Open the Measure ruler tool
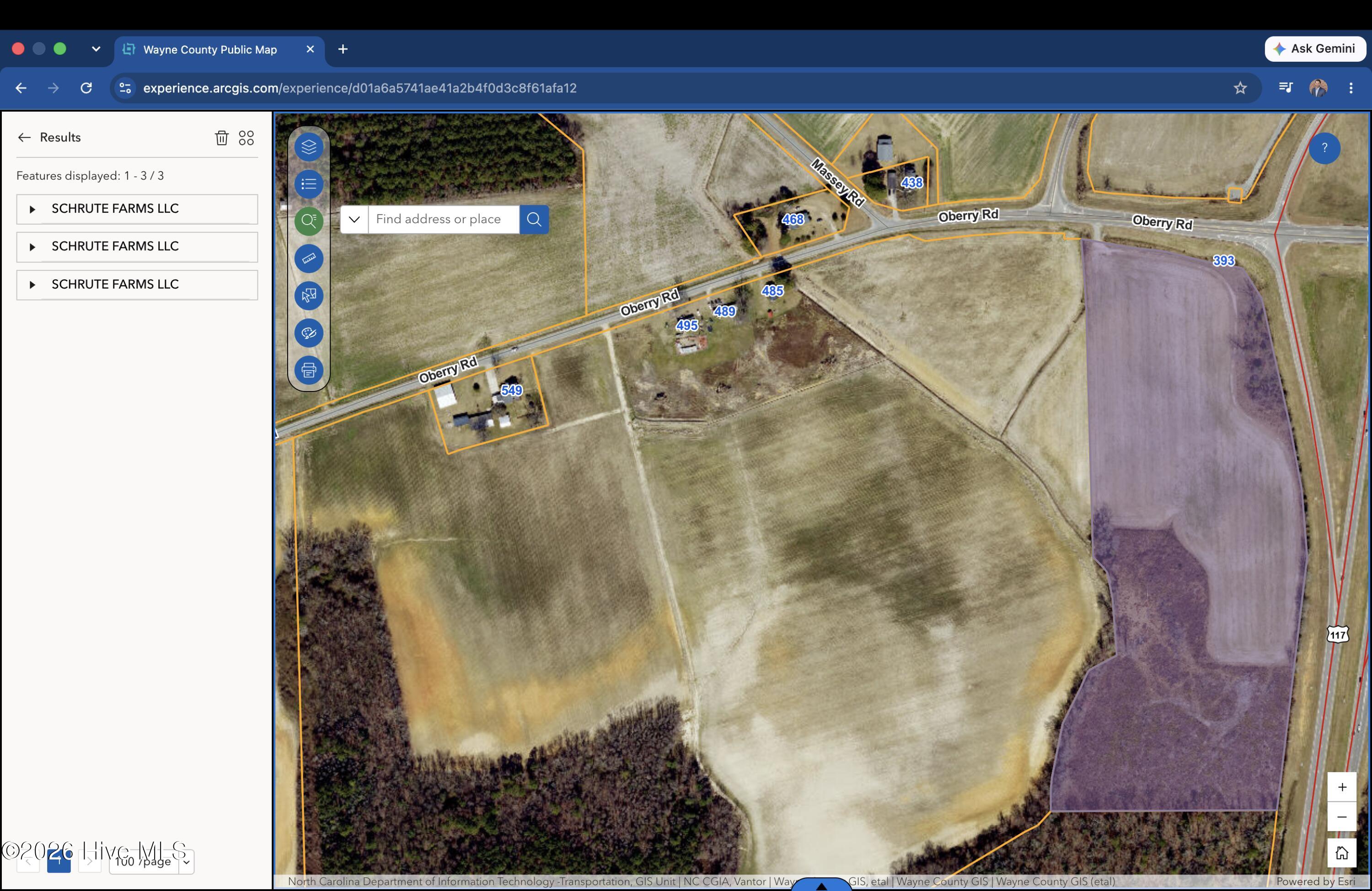 tap(308, 258)
